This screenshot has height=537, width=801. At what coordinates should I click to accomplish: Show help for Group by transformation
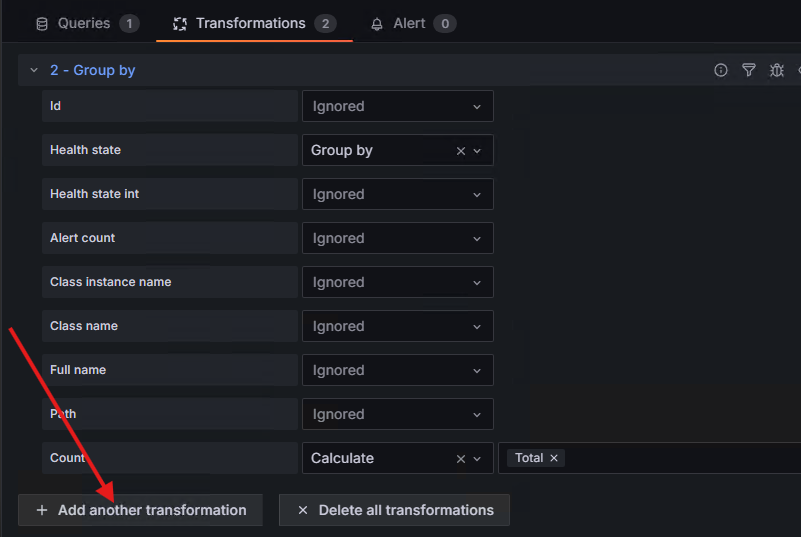pyautogui.click(x=720, y=70)
